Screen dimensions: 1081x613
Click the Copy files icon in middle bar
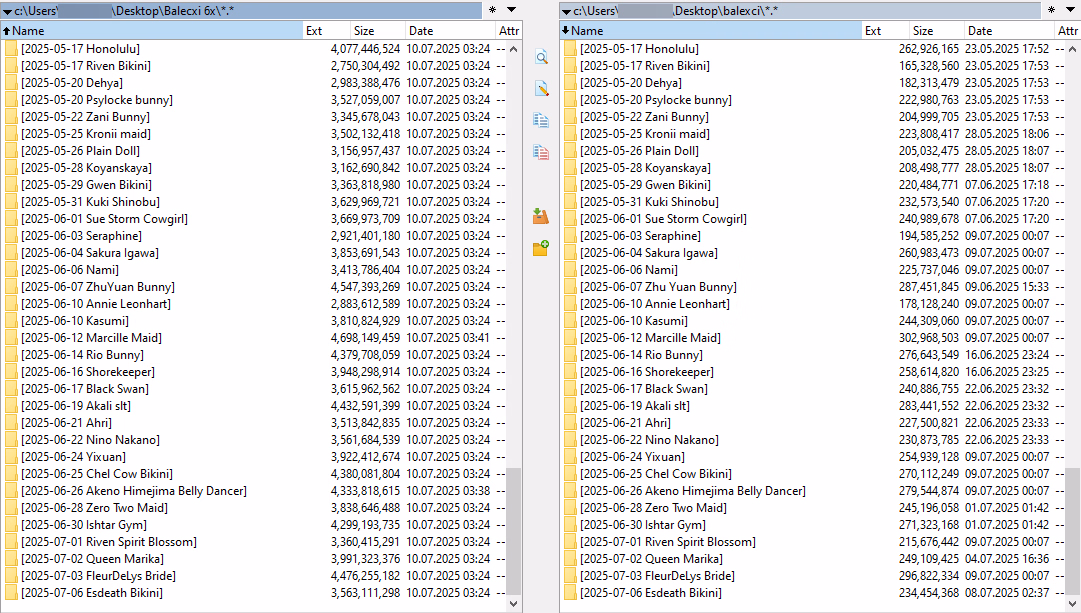click(x=541, y=120)
